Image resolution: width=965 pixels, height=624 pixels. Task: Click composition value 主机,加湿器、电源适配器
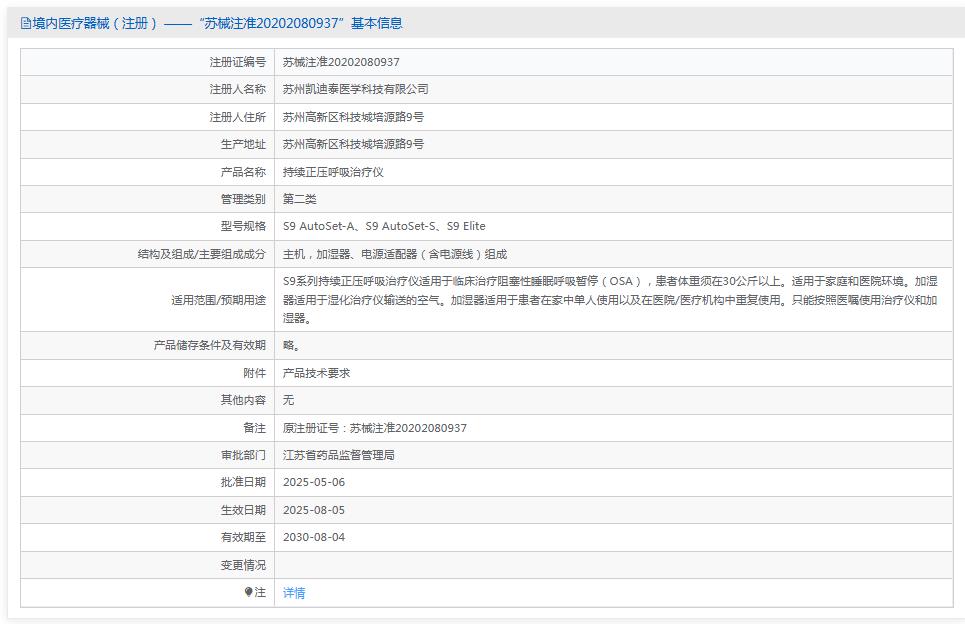point(395,254)
